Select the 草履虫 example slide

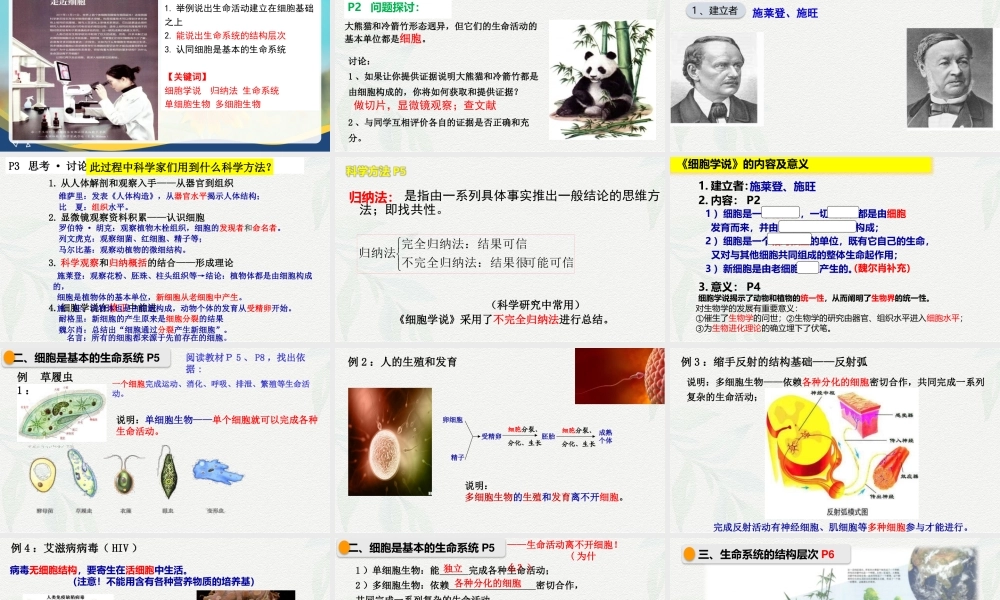165,440
